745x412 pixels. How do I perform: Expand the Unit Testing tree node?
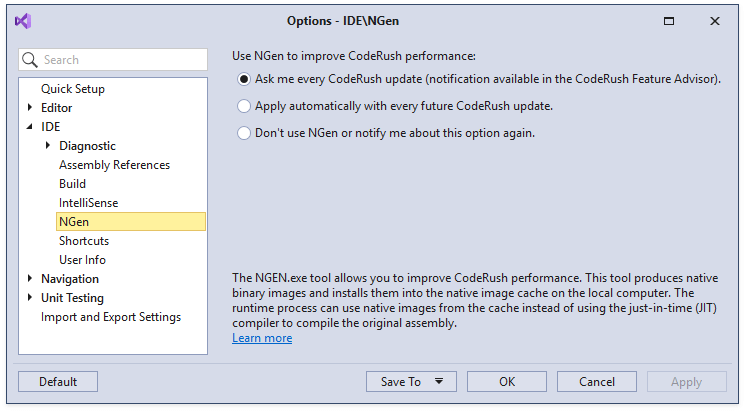(30, 298)
